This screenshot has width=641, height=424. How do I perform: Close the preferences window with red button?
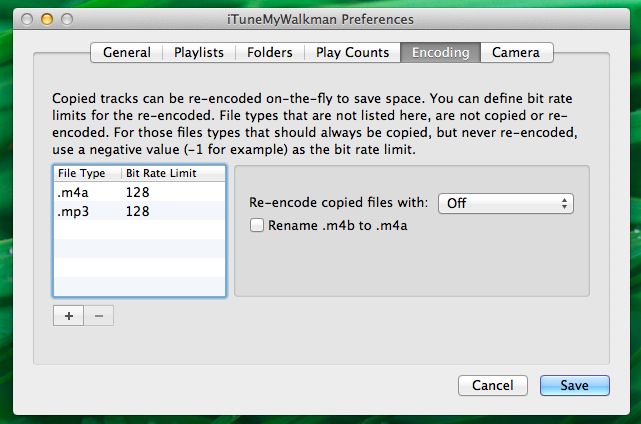pos(27,19)
